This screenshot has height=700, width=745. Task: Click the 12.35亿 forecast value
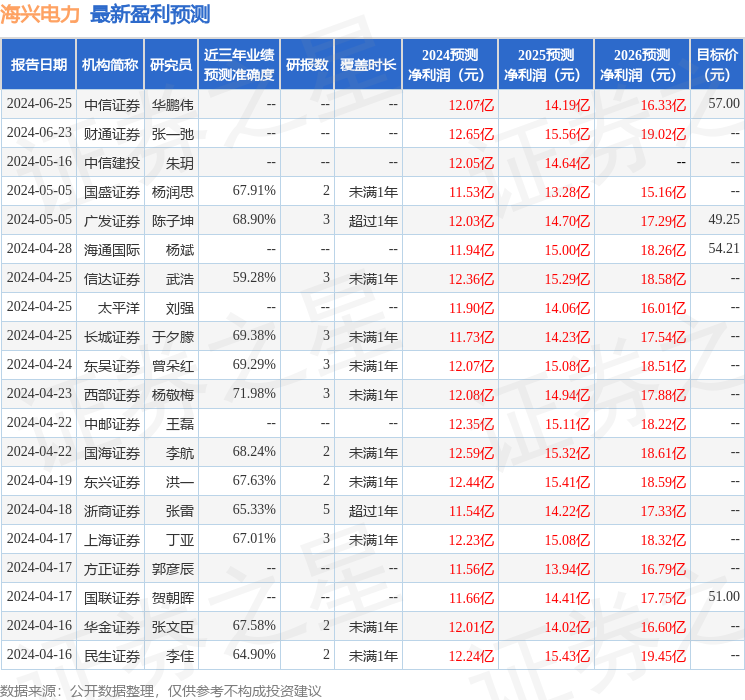click(471, 424)
